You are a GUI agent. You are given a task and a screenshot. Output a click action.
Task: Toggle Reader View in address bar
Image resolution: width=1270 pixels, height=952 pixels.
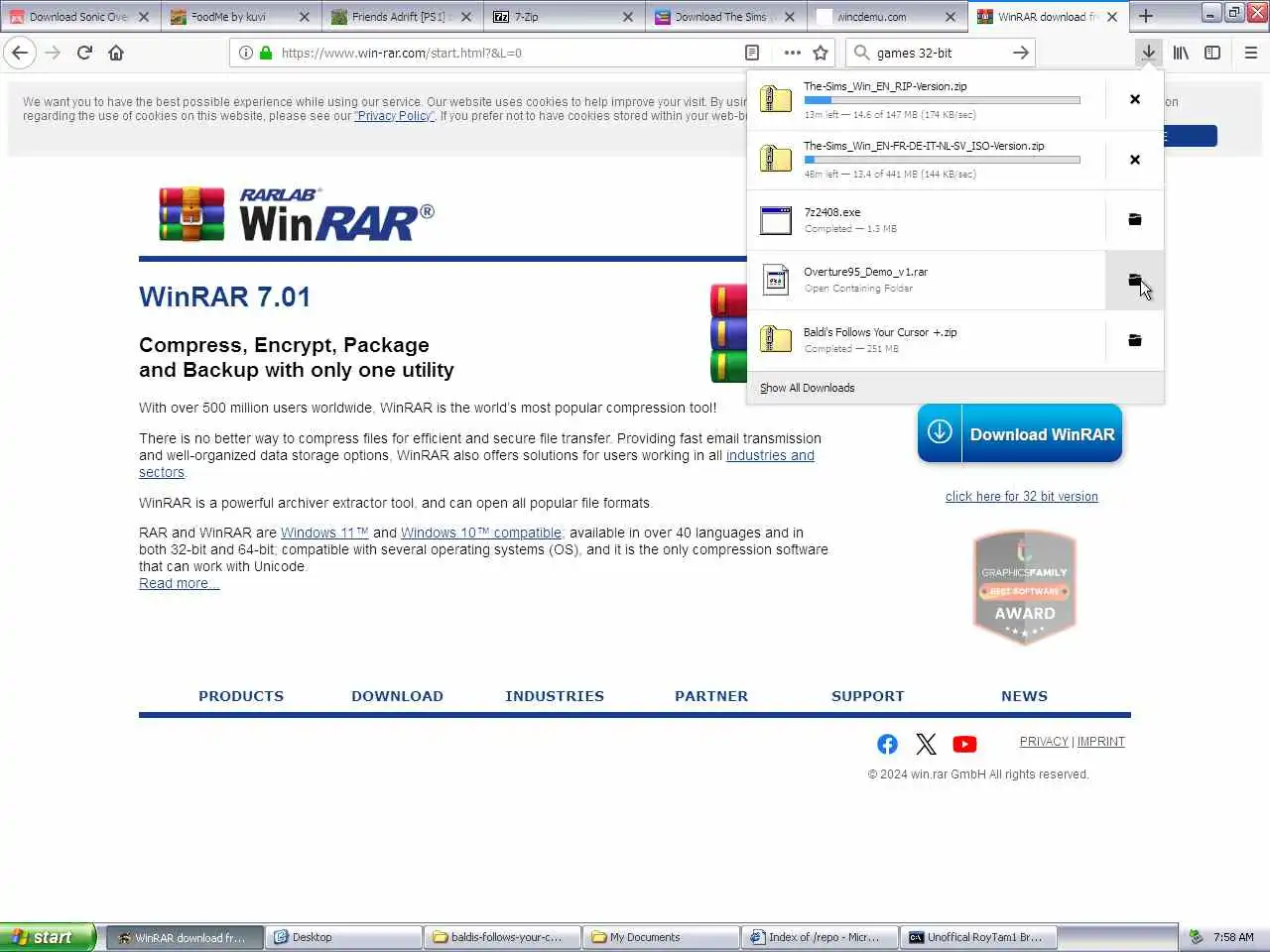(x=752, y=53)
